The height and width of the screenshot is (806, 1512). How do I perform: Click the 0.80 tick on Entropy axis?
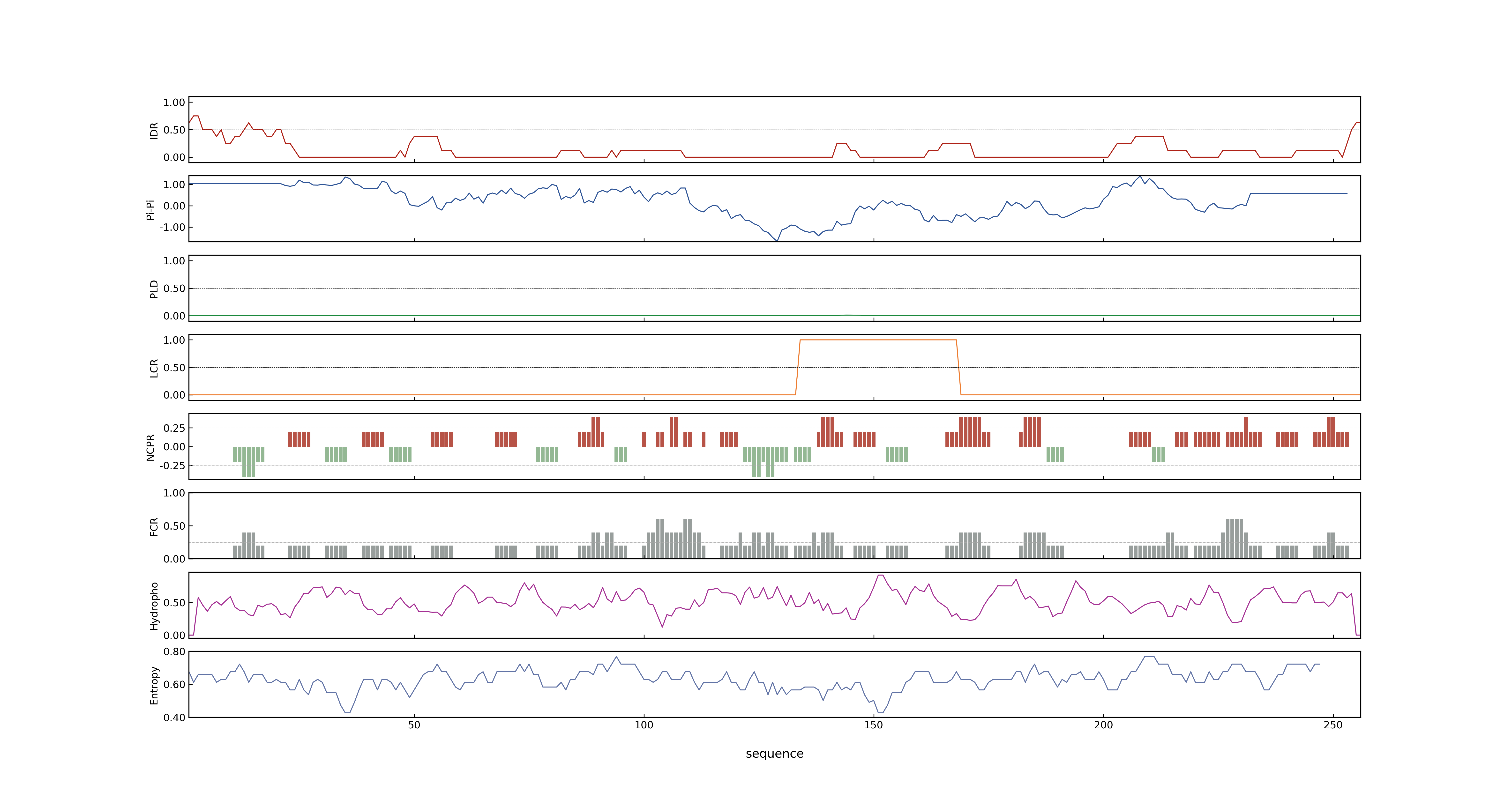point(174,651)
